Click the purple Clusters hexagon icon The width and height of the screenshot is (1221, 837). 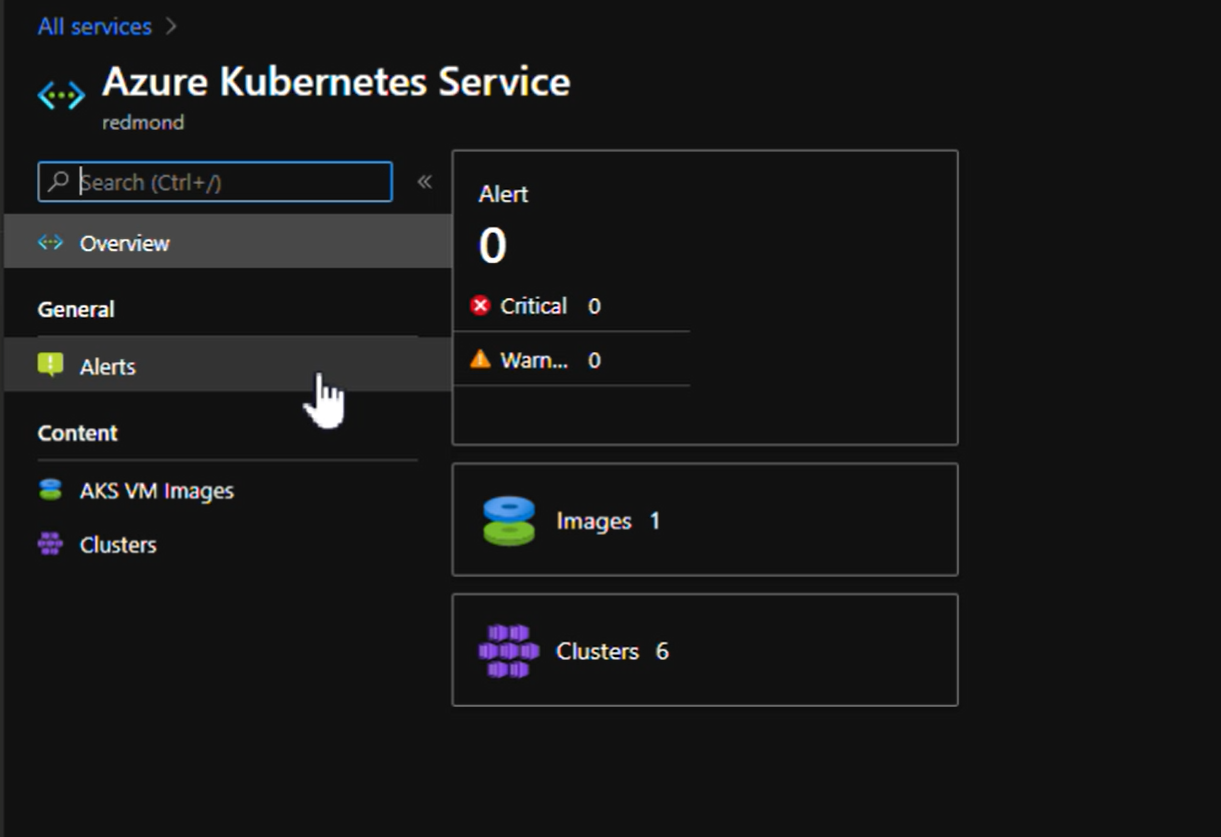508,650
